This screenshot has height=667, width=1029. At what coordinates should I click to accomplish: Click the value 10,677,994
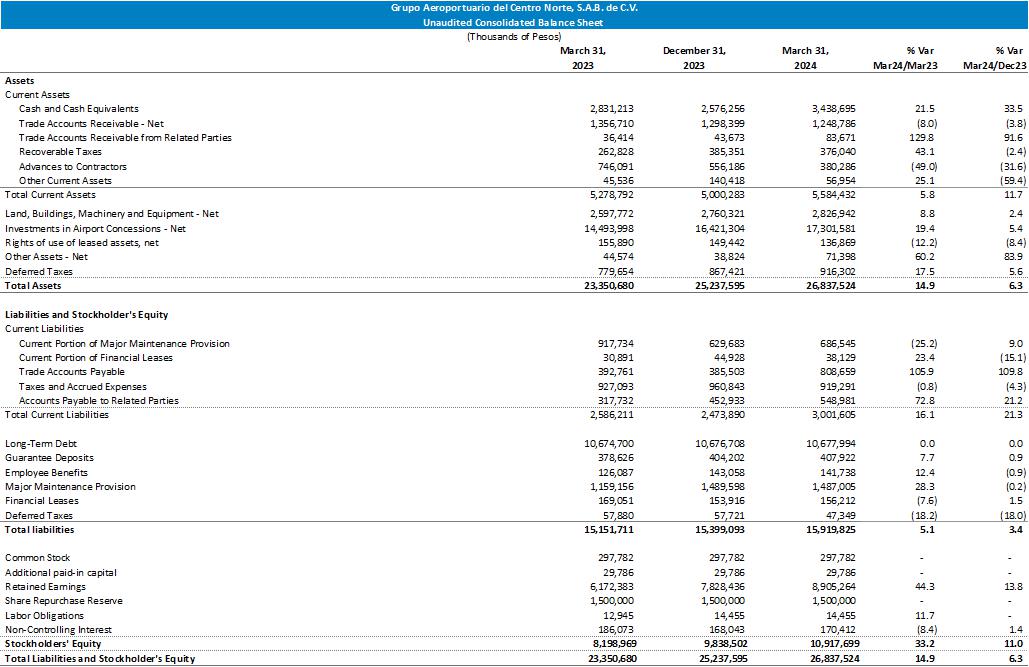tap(831, 444)
